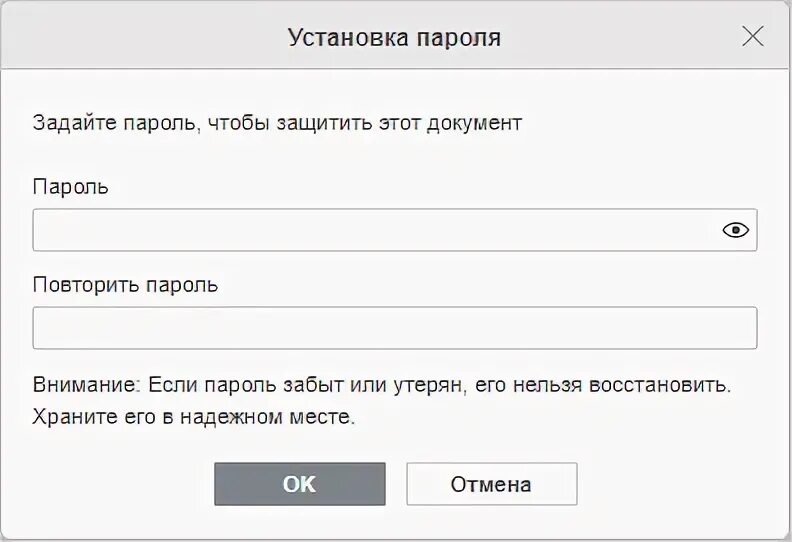
Task: Toggle password visibility in the Пароль field
Action: [735, 230]
